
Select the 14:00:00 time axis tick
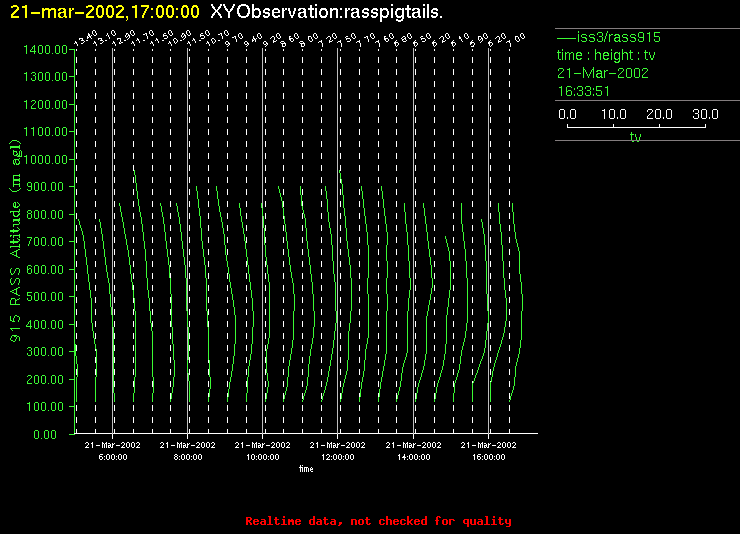click(413, 455)
